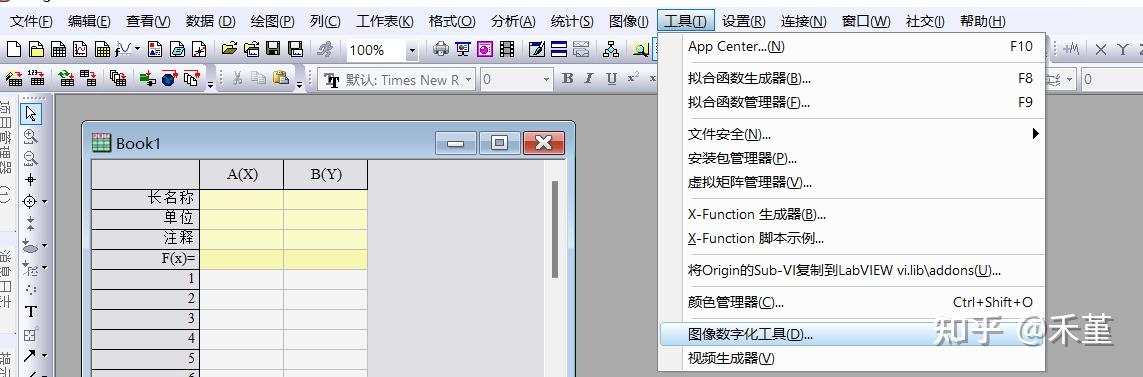This screenshot has width=1143, height=377.
Task: Expand the import toolbar options arrow
Action: tap(210, 84)
